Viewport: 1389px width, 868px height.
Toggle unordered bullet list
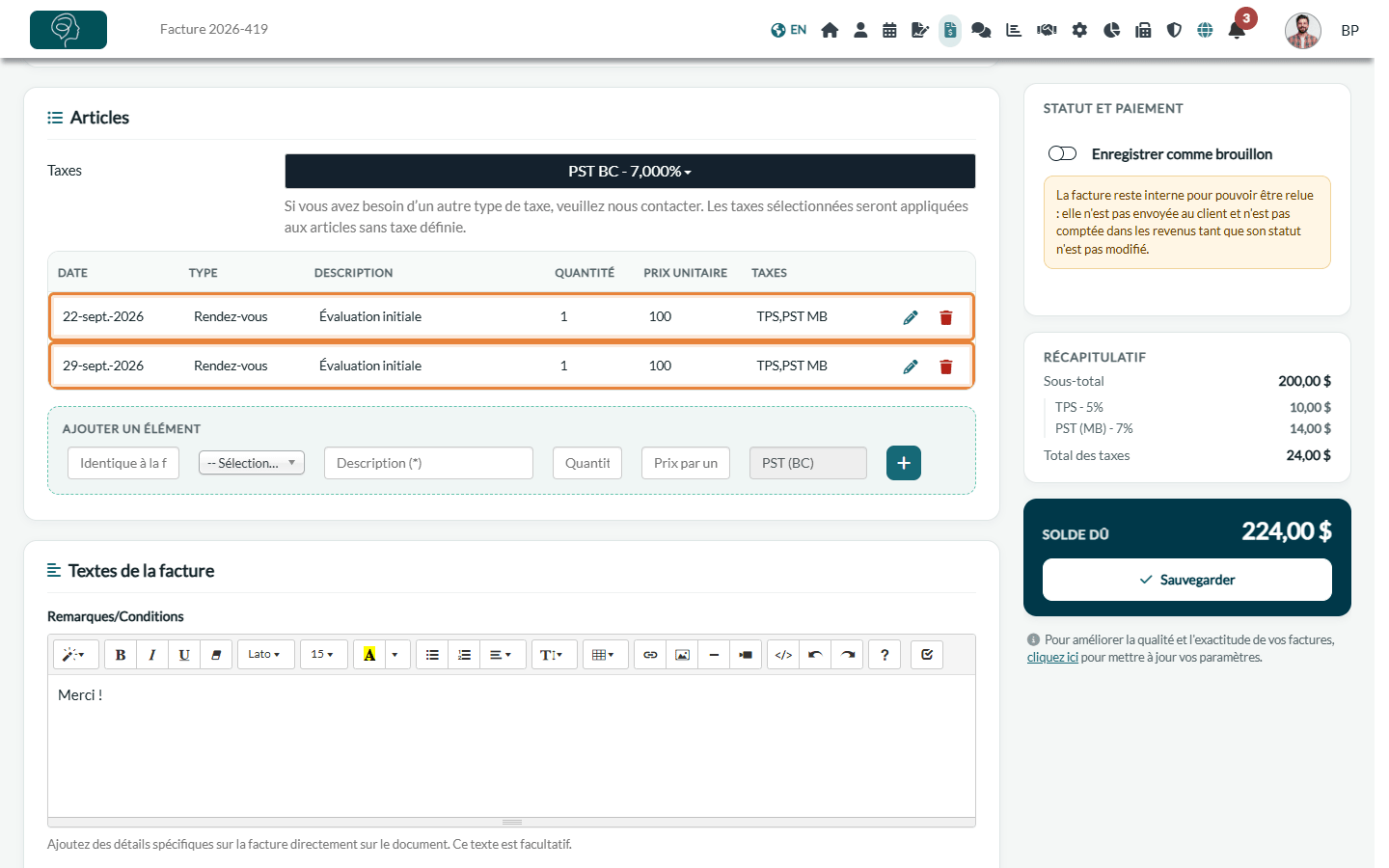[x=432, y=655]
